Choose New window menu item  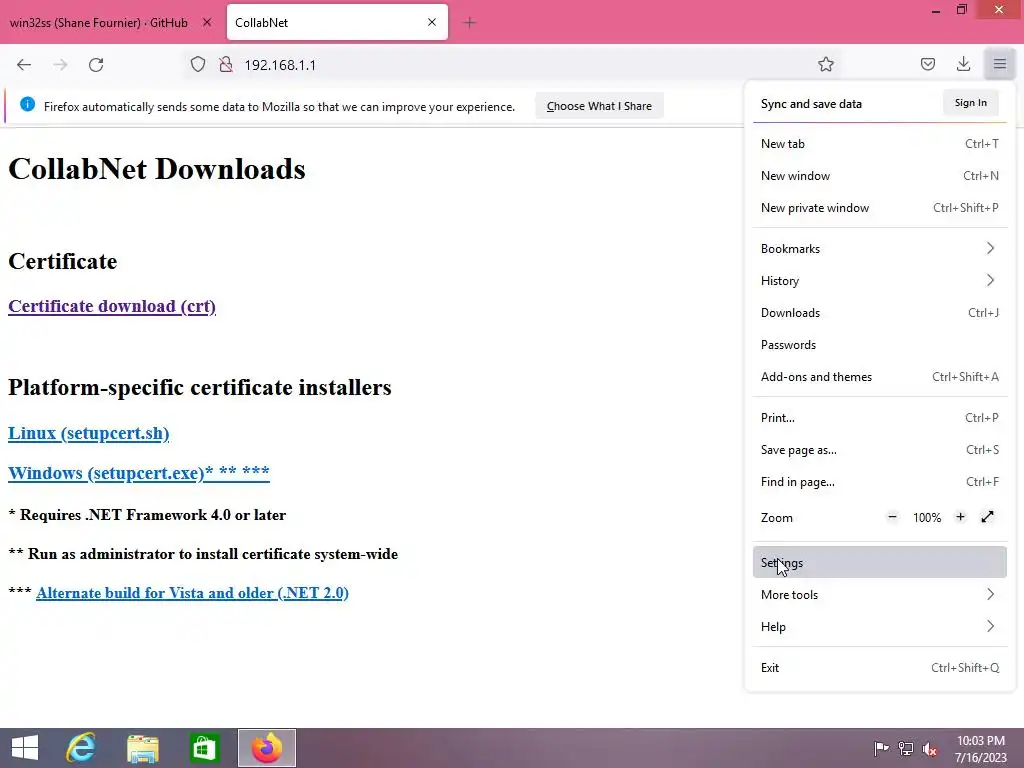point(880,176)
